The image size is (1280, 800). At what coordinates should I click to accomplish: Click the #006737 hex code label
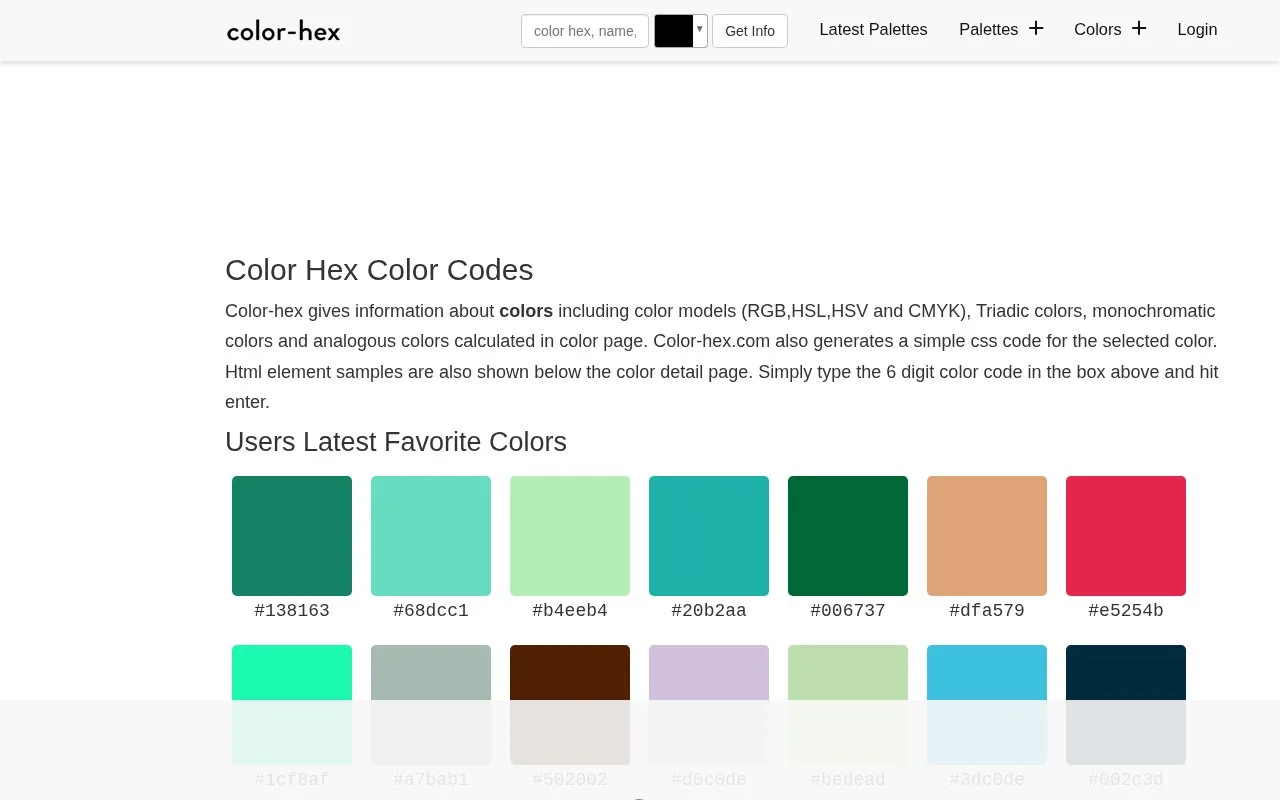click(848, 610)
